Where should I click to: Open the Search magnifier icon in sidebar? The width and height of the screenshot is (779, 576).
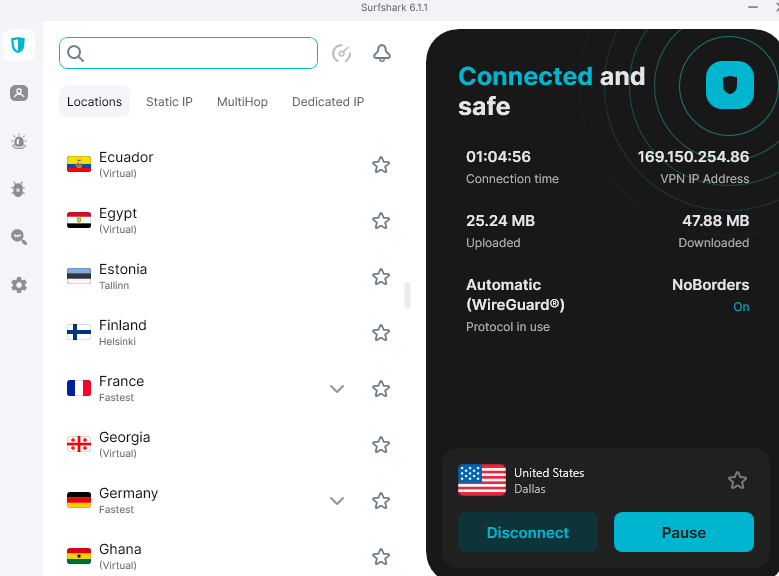(19, 237)
